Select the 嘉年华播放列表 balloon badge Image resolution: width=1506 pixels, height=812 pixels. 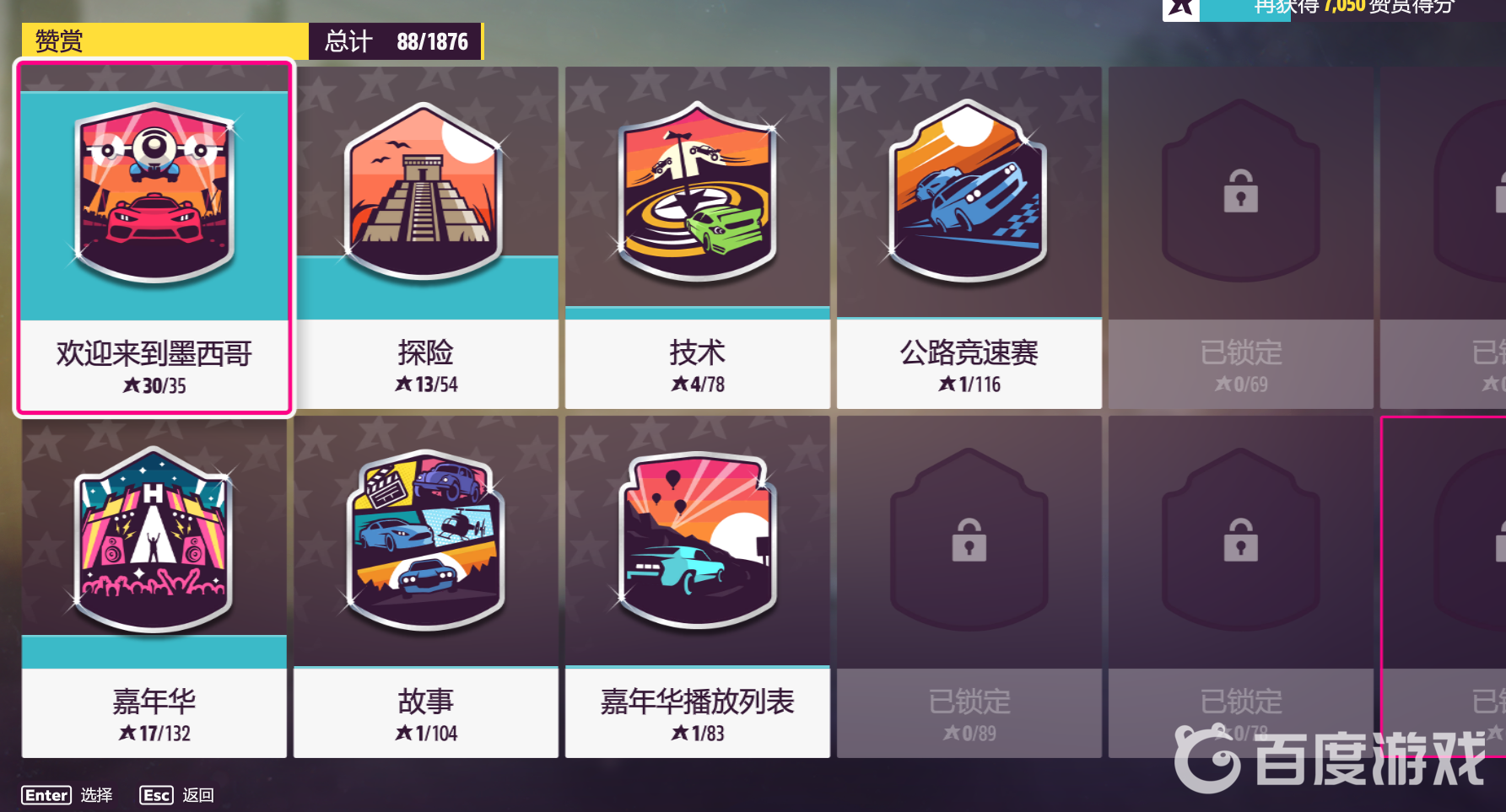pos(697,540)
